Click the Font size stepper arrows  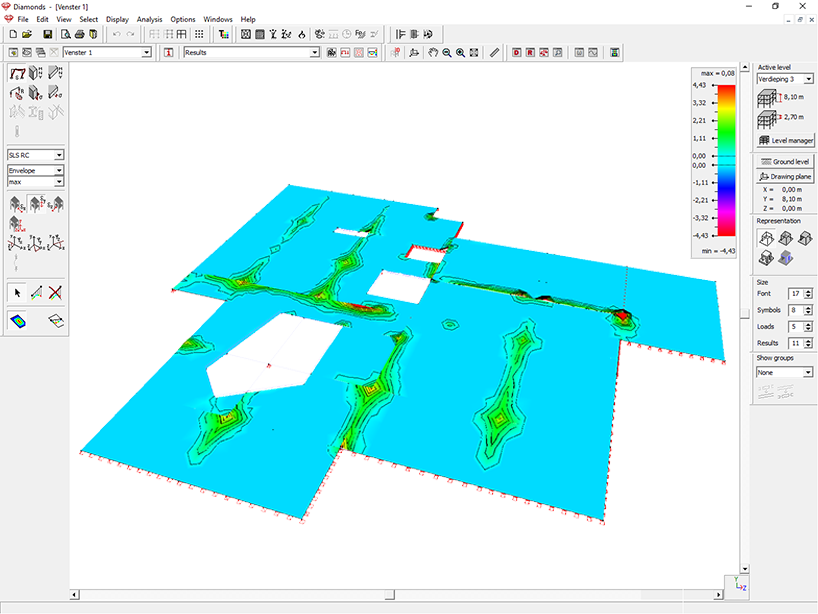[x=809, y=294]
